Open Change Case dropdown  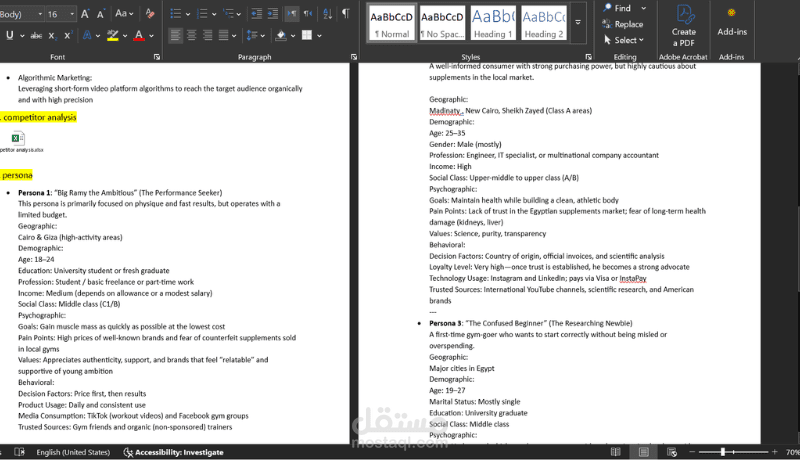coord(124,14)
